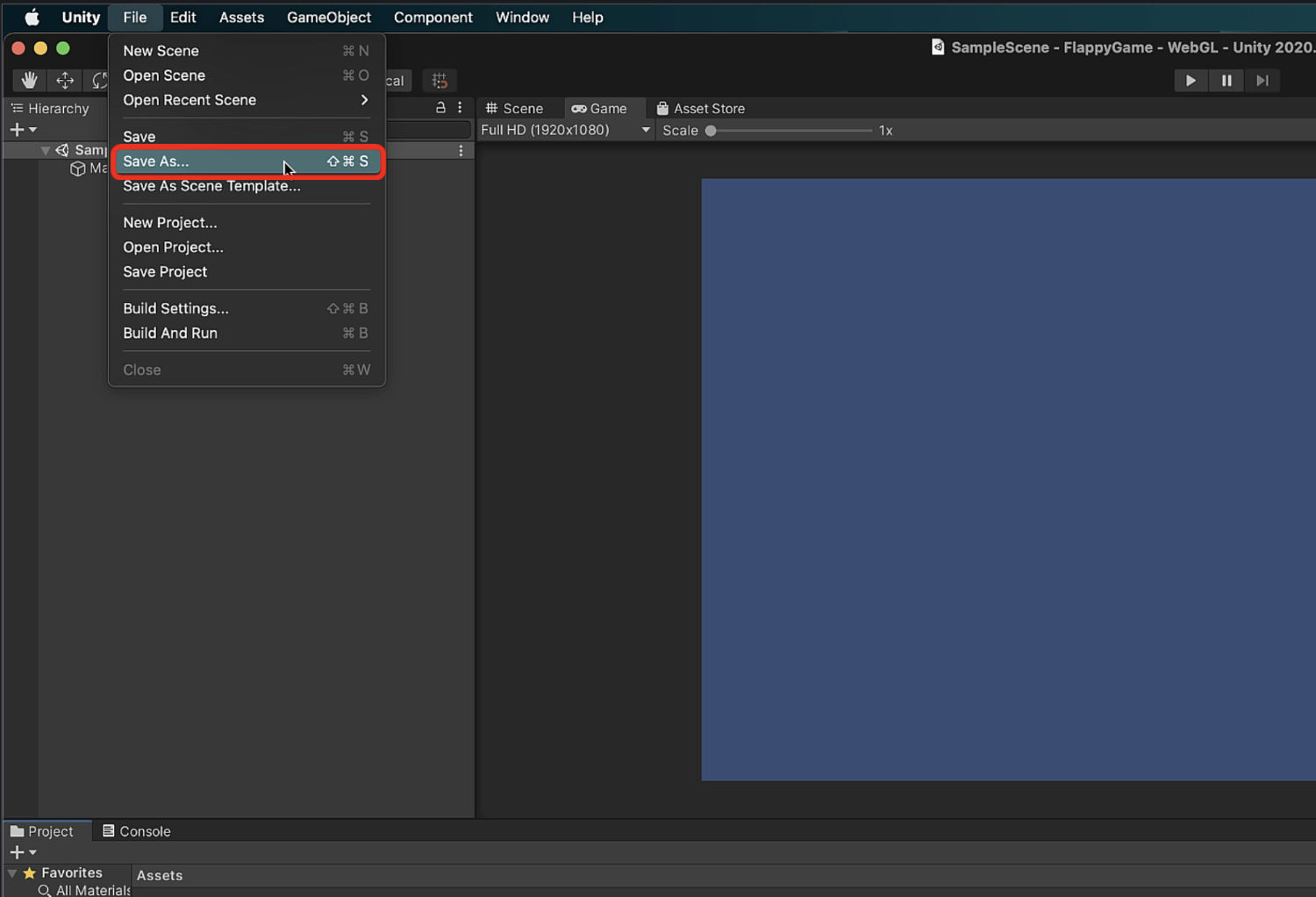Adjust the Game view Scale slider

pos(790,131)
